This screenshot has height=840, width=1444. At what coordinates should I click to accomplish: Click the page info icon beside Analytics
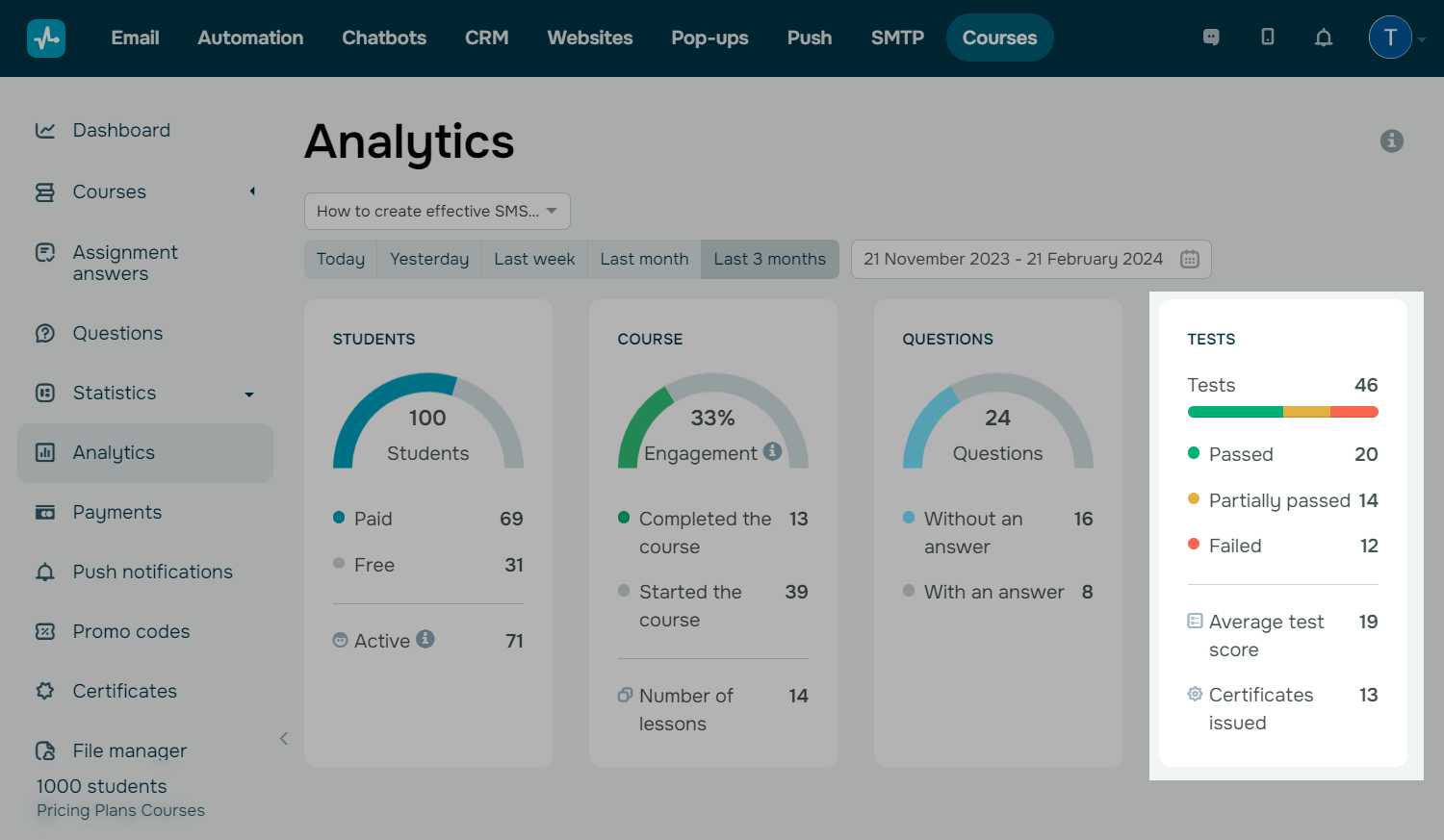[1391, 141]
